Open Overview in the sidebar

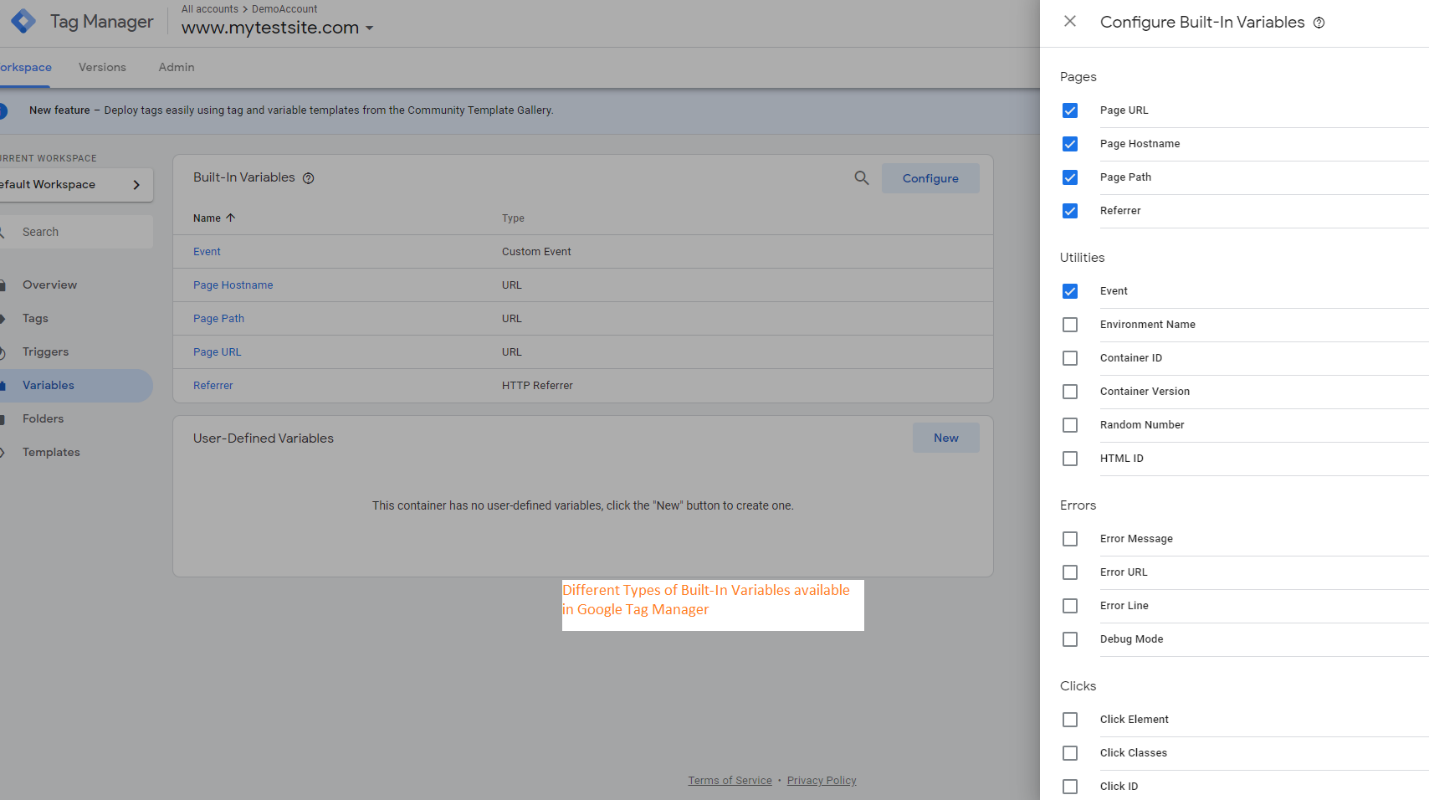(50, 285)
